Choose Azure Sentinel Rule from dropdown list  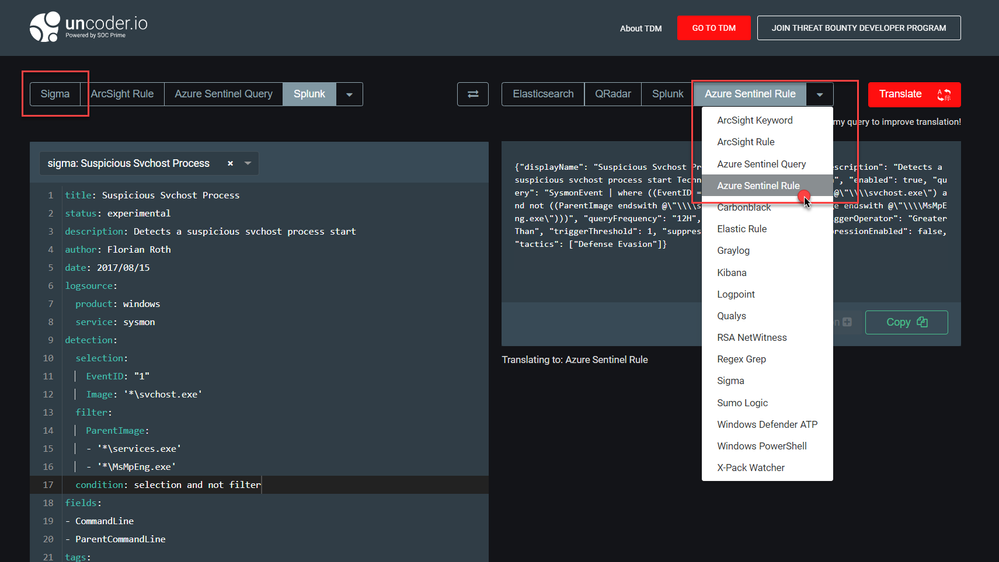(767, 185)
